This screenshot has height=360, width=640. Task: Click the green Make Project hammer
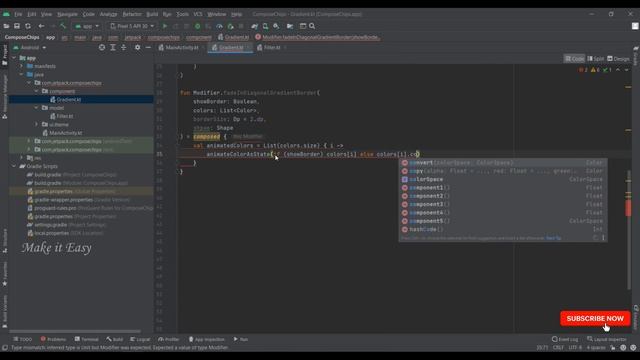[63, 26]
